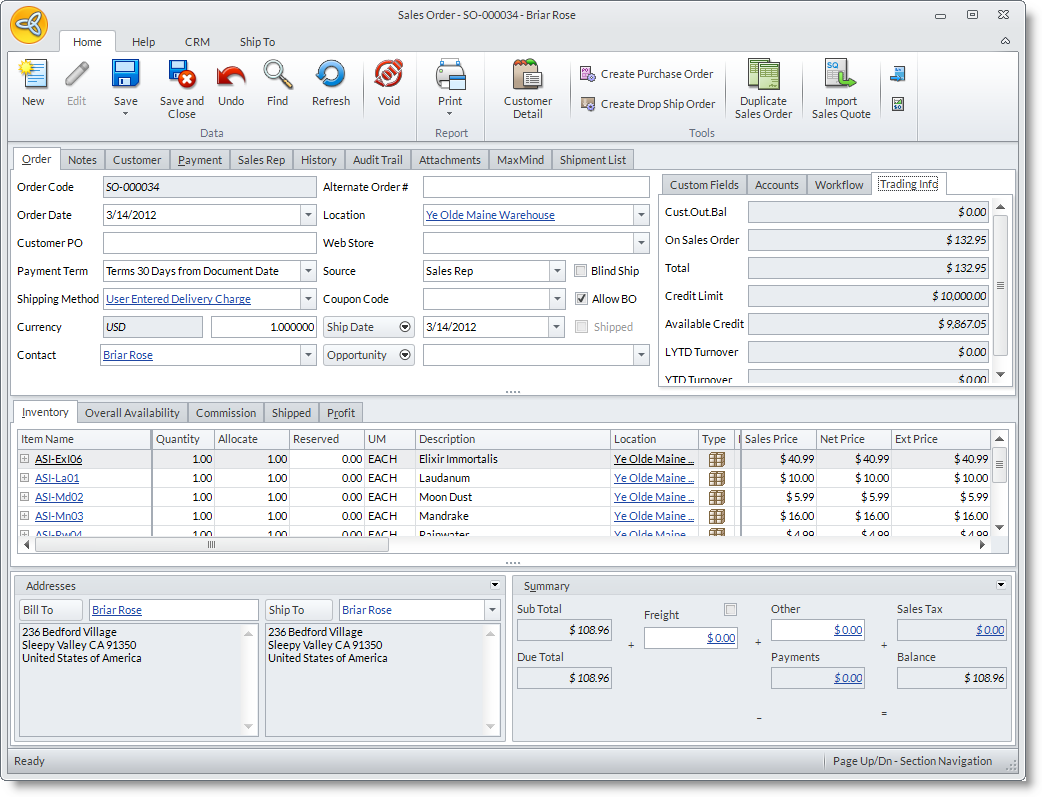
Task: Click the Duplicate Sales Order icon
Action: [x=763, y=76]
